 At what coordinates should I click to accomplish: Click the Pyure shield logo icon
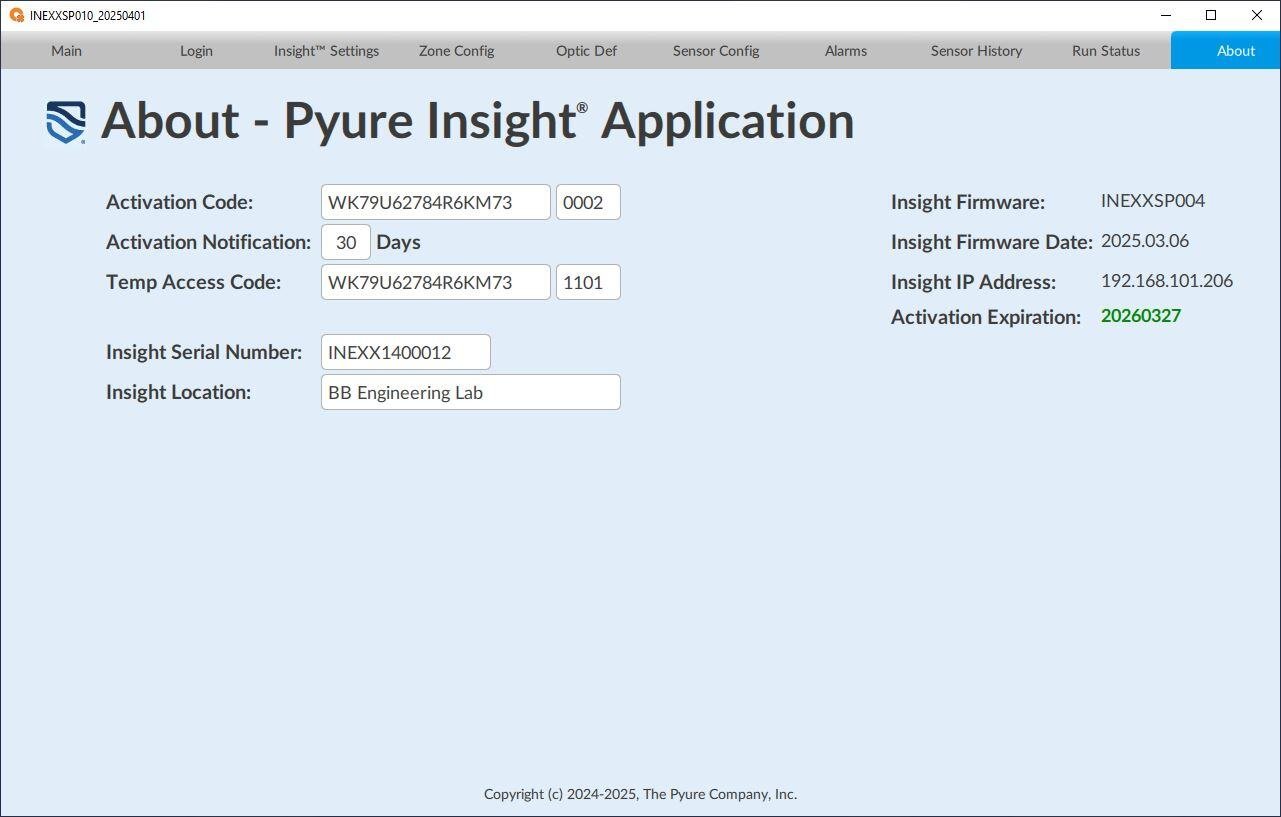point(66,122)
